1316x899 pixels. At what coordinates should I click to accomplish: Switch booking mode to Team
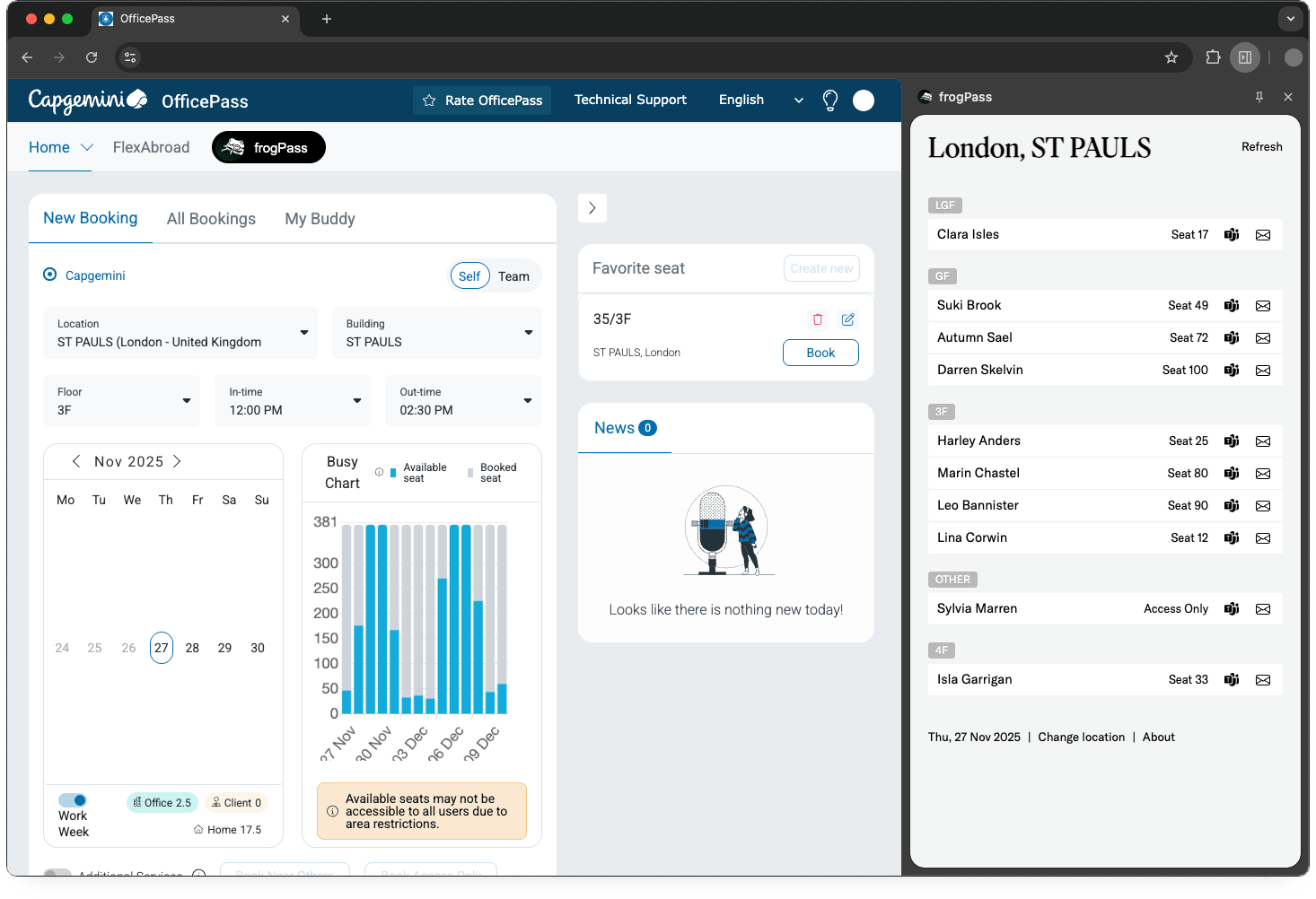coord(513,276)
